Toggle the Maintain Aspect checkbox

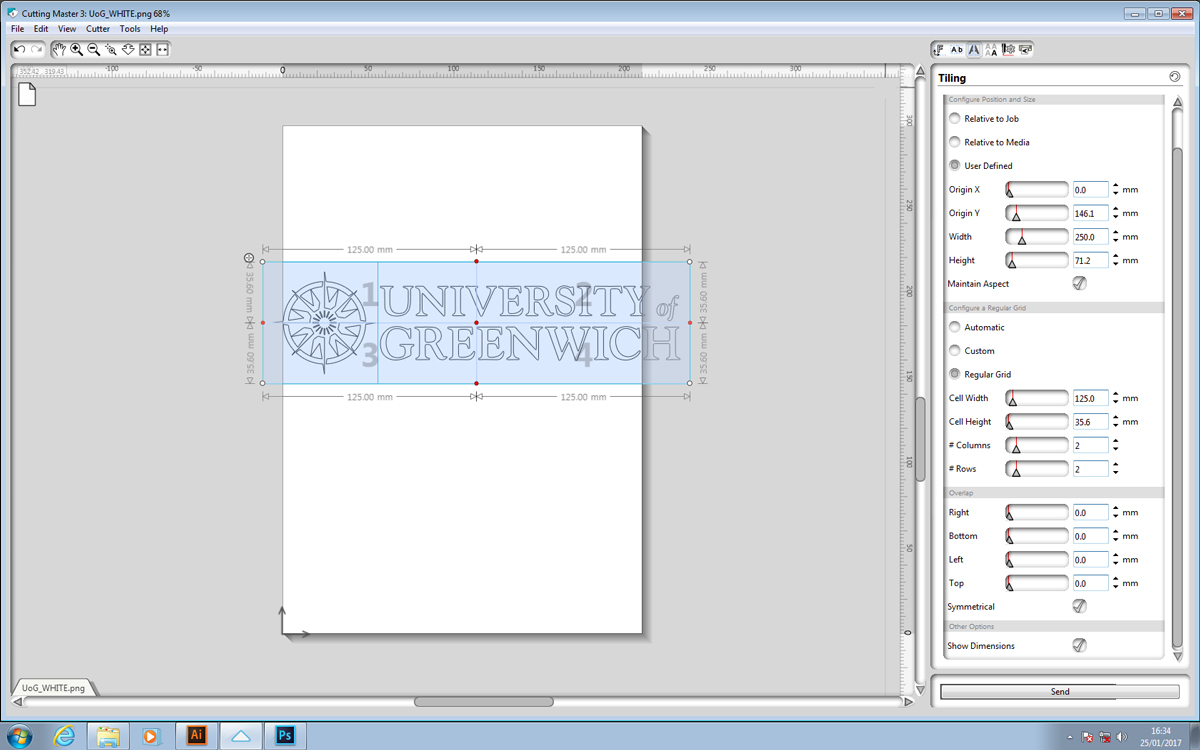pyautogui.click(x=1079, y=284)
